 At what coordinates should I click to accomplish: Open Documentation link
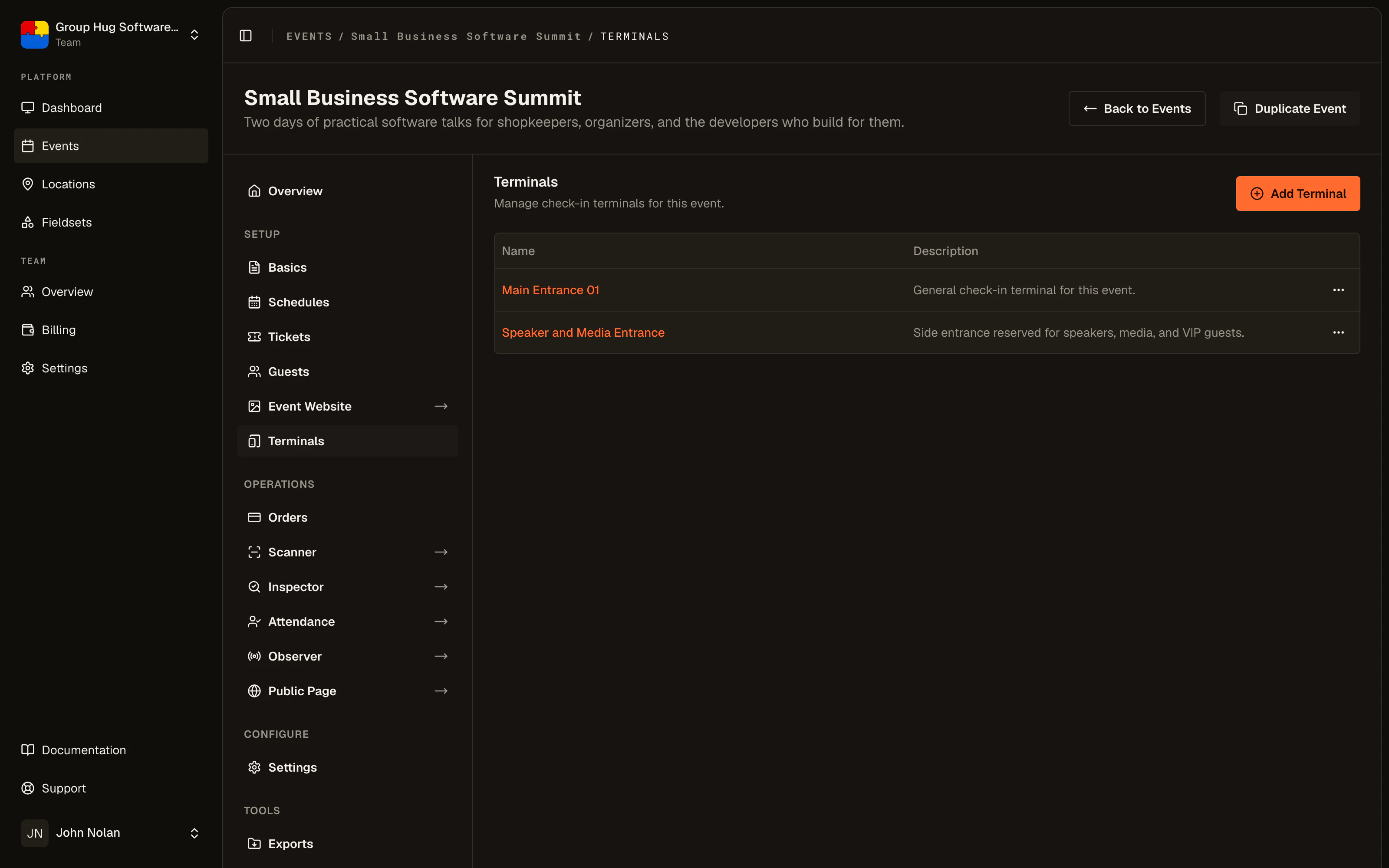coord(111,750)
